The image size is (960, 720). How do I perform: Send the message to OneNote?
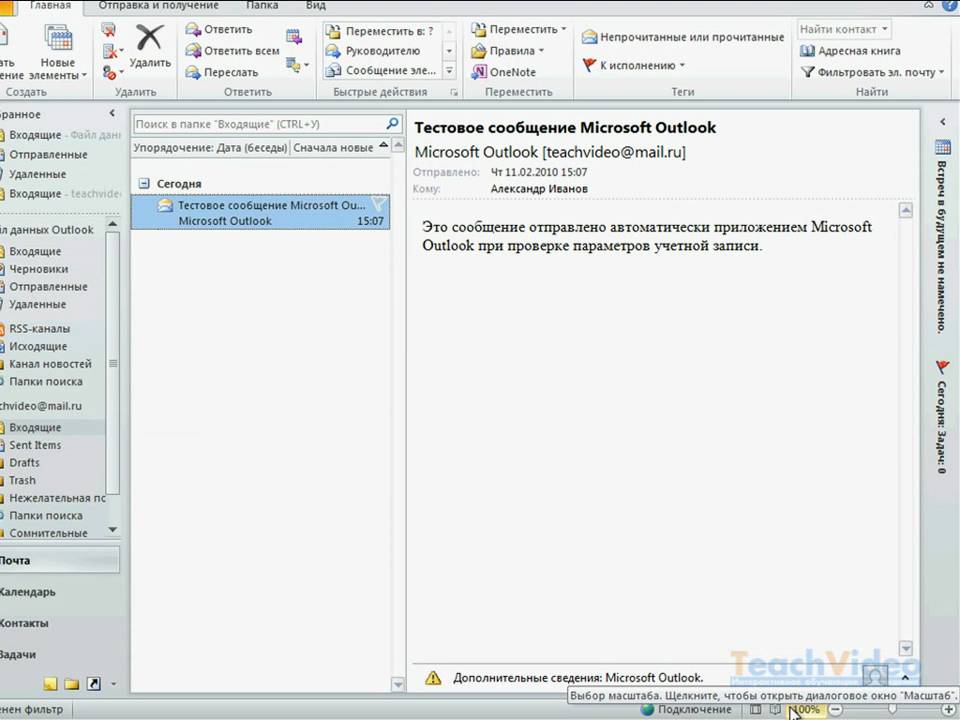tap(503, 72)
